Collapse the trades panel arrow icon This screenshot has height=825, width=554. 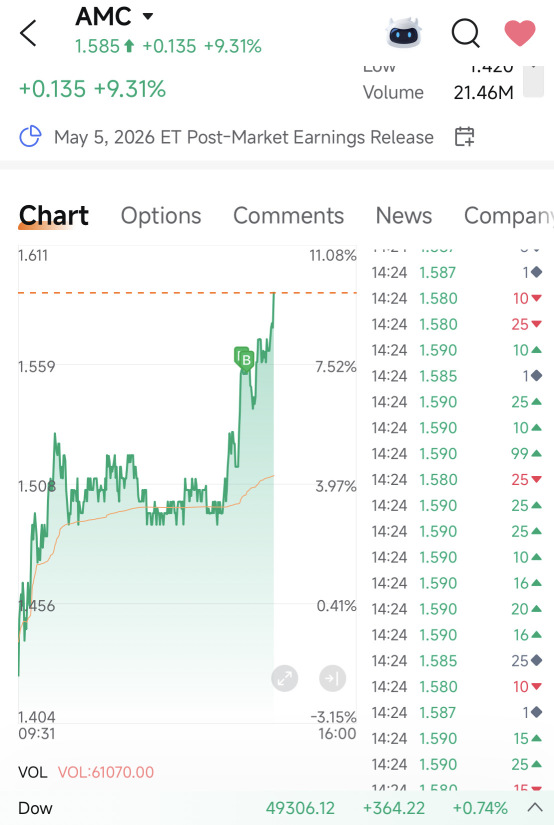[x=333, y=678]
